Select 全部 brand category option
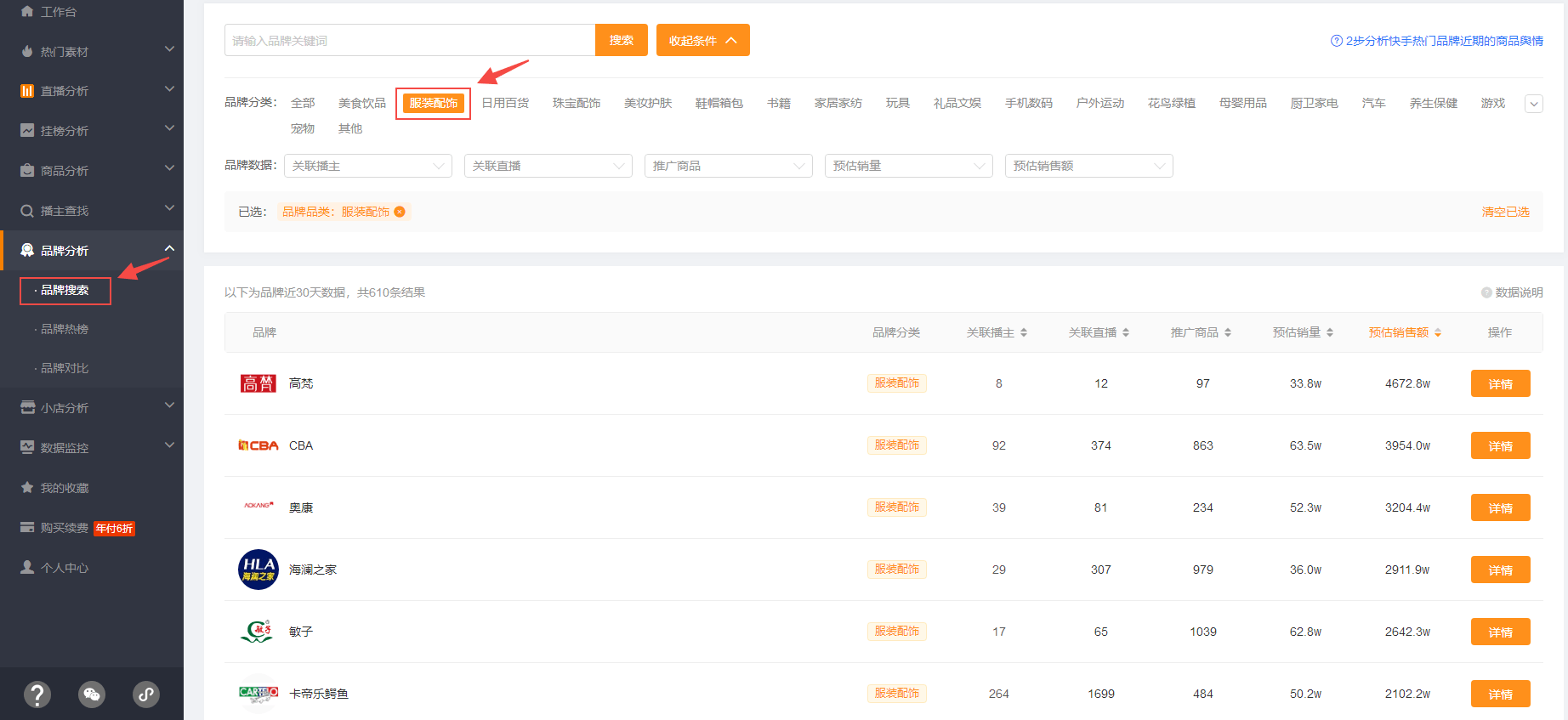Viewport: 1568px width, 720px height. 303,103
